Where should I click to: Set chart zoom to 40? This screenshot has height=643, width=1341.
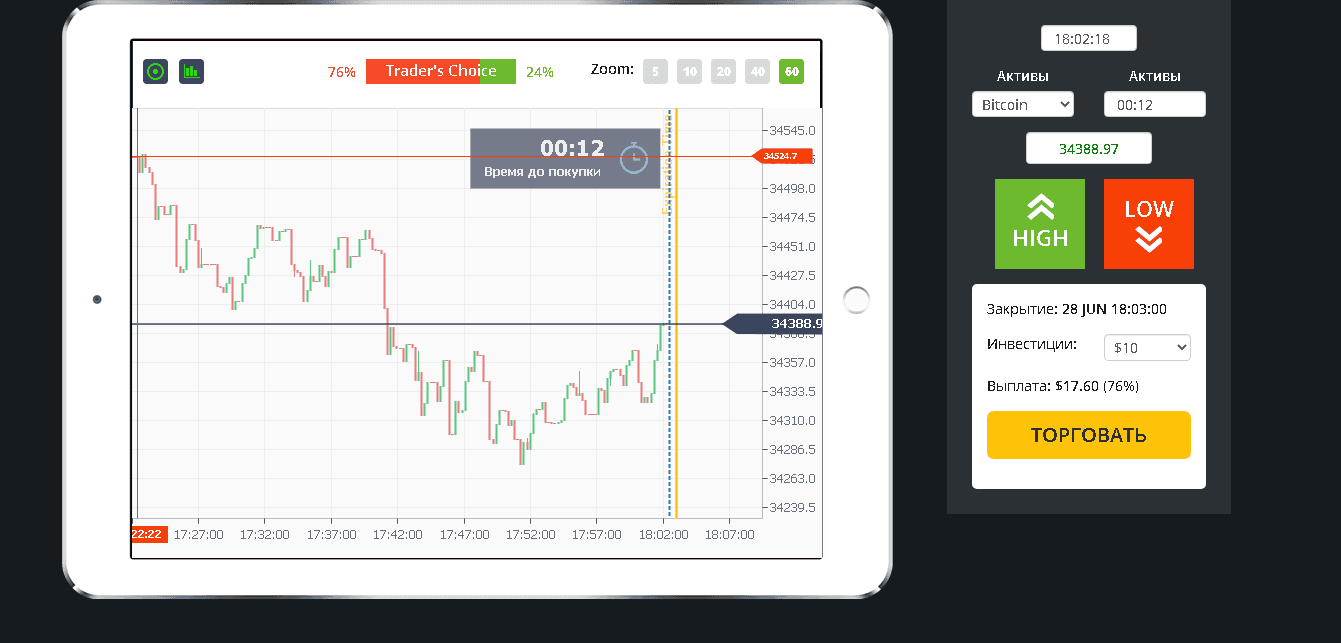[757, 71]
